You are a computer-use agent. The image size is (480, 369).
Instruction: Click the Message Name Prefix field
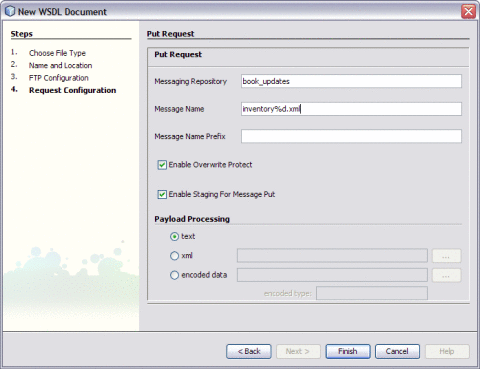351,136
